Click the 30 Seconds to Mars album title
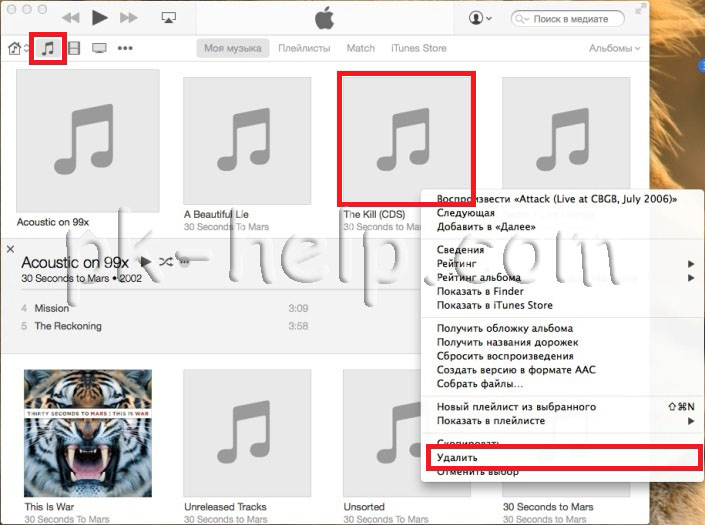 (x=548, y=507)
